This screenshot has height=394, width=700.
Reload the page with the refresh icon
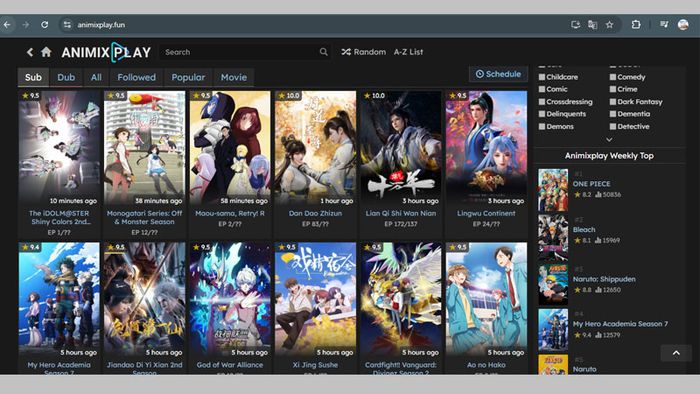coord(45,25)
